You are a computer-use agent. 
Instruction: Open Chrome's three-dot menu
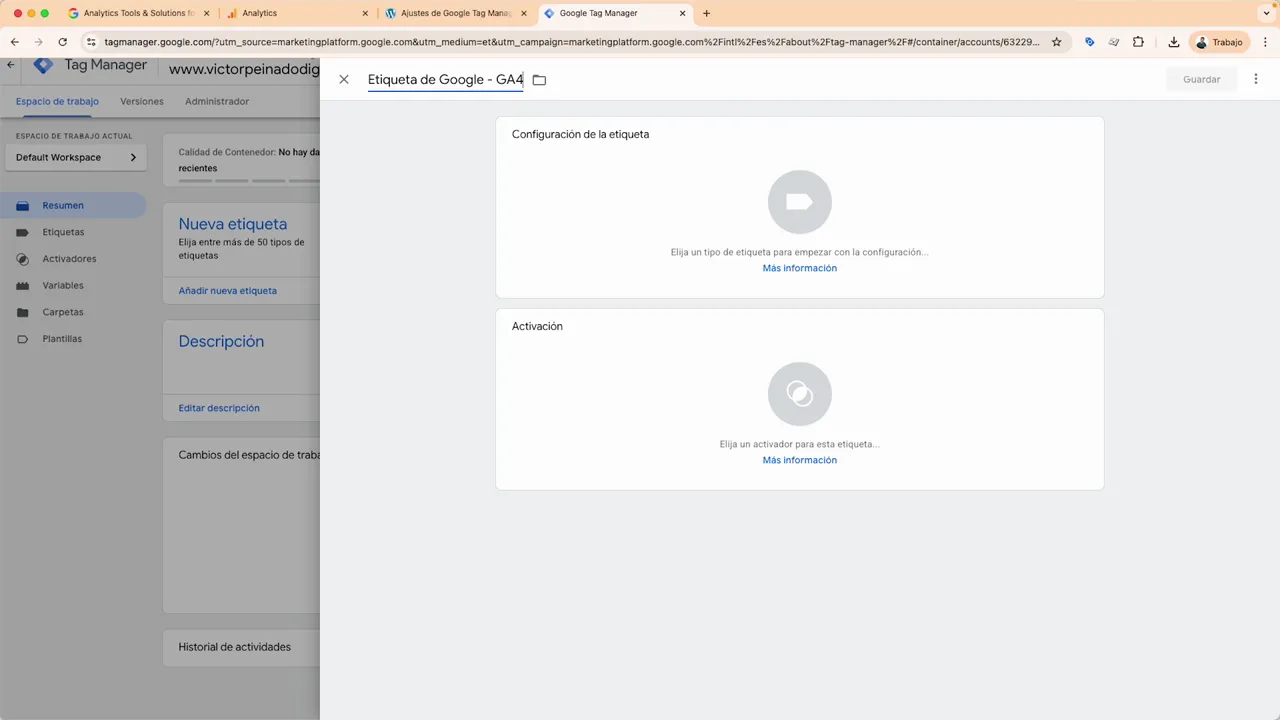[x=1266, y=42]
